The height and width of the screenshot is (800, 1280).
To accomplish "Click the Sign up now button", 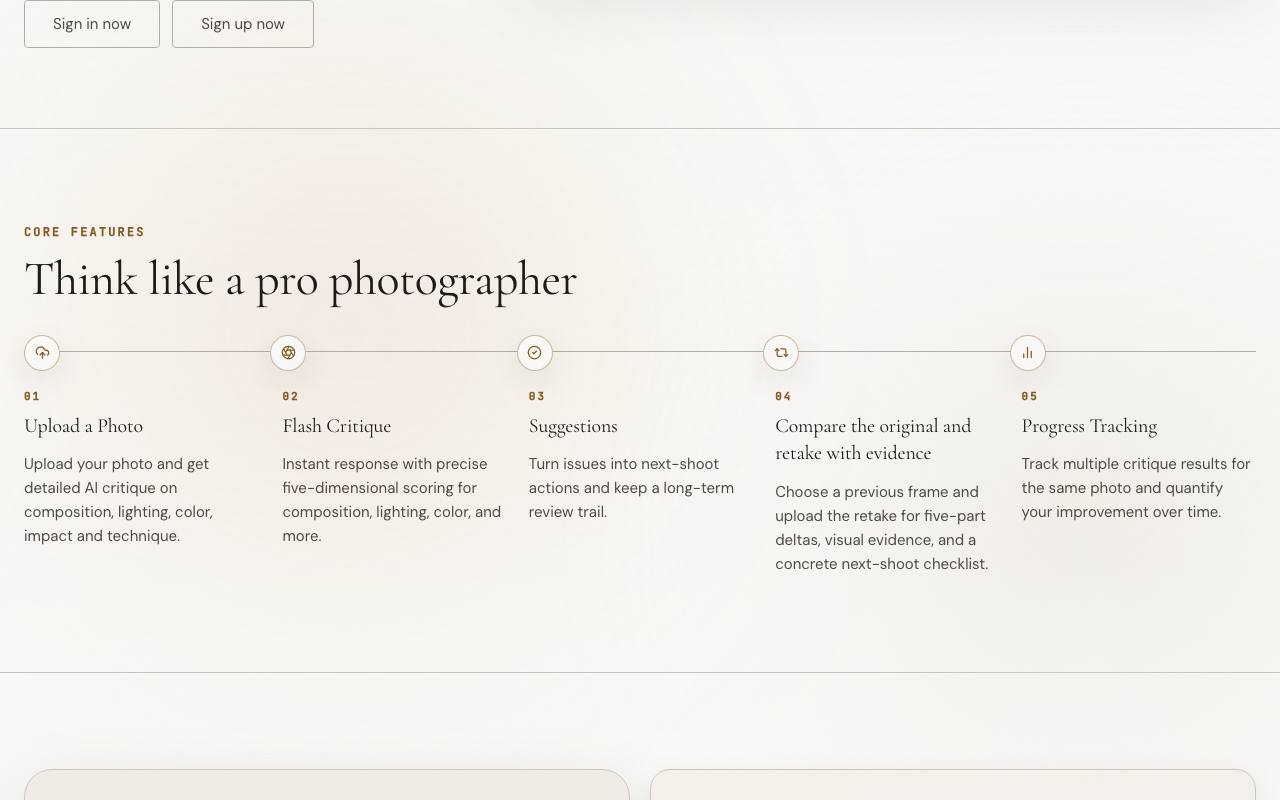I will coord(243,24).
